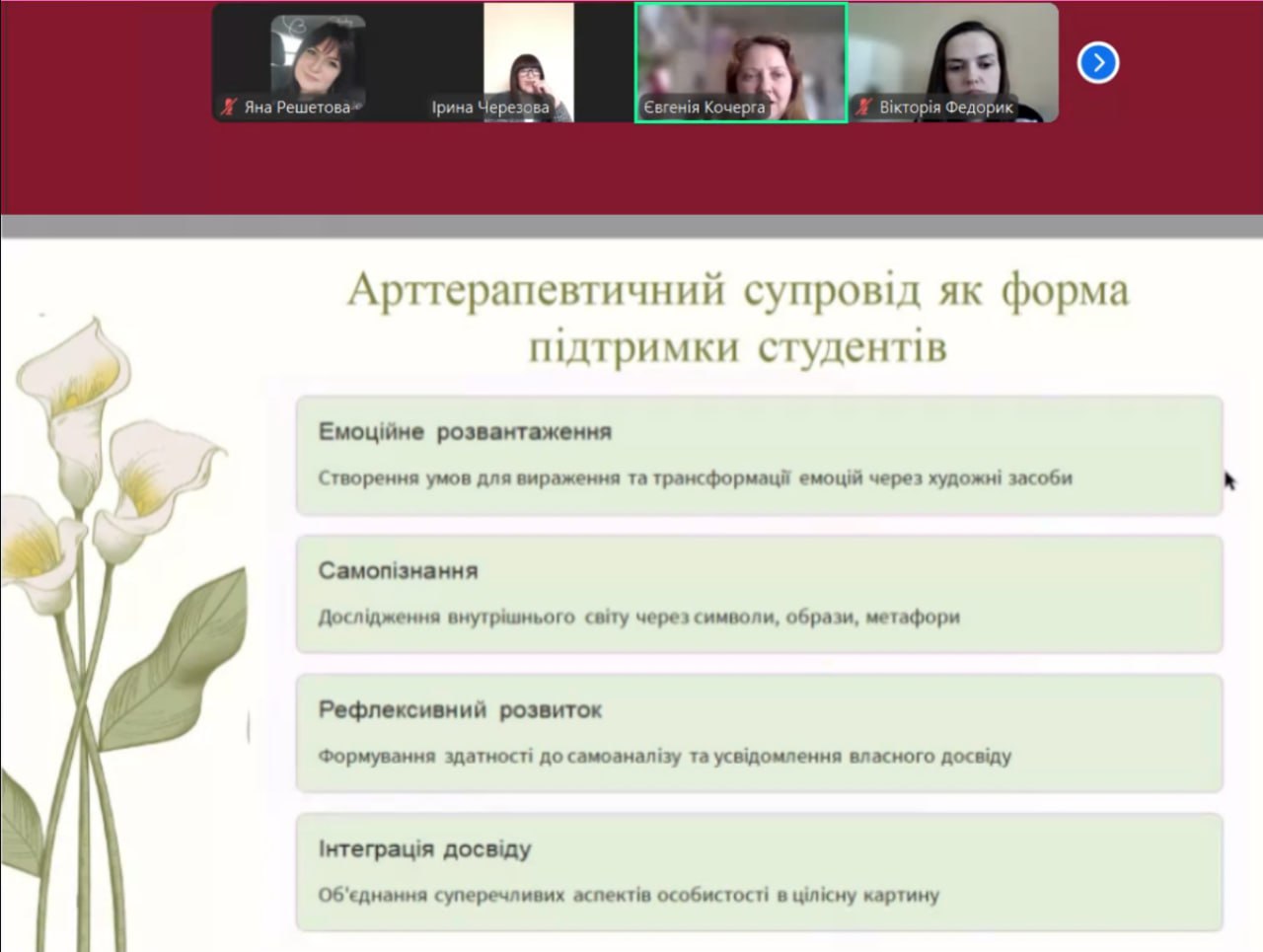Click the heading 'Емоційне розвантаження'
This screenshot has width=1263, height=952.
click(465, 432)
